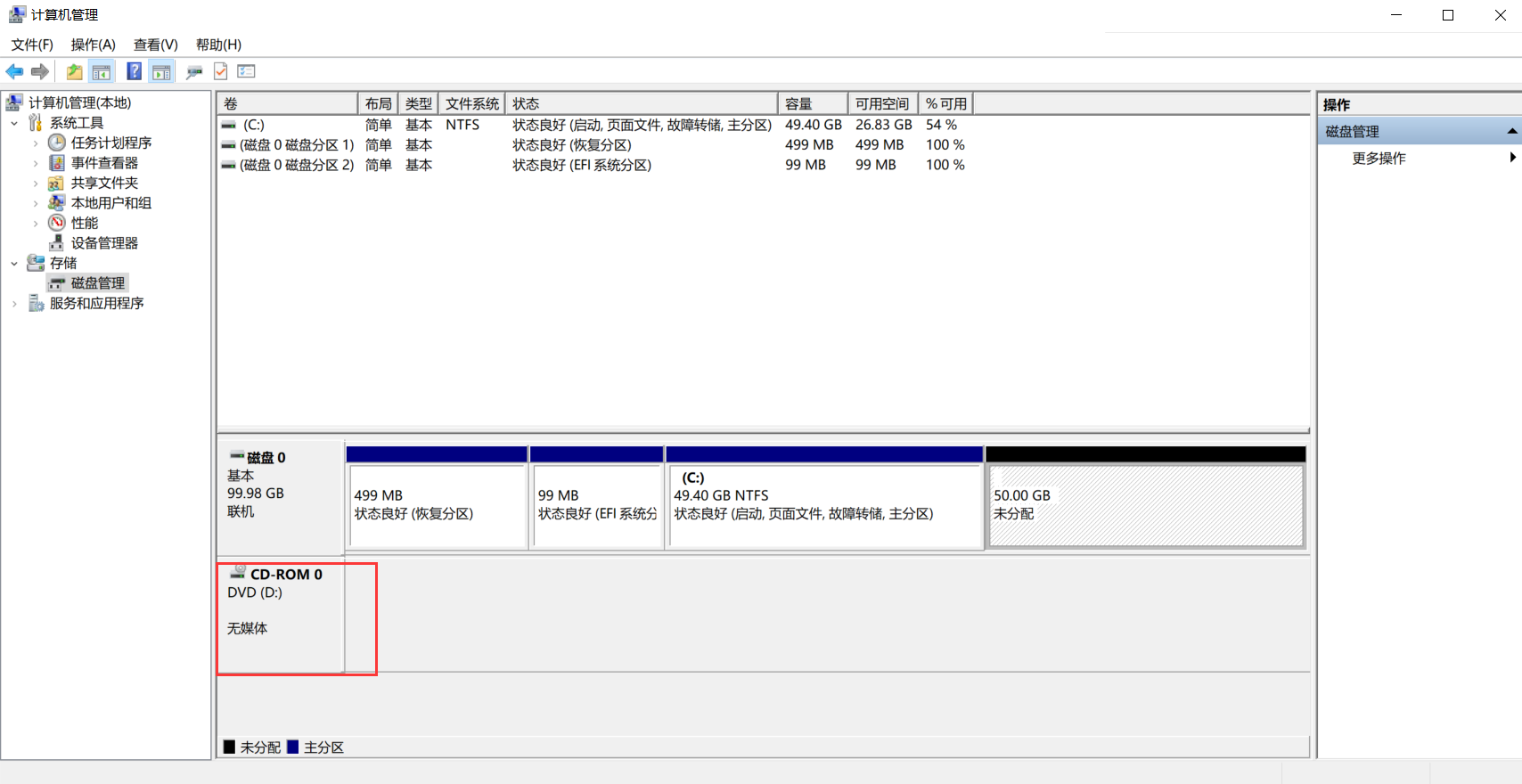This screenshot has width=1522, height=784.
Task: Click the Back arrow in toolbar
Action: point(14,72)
